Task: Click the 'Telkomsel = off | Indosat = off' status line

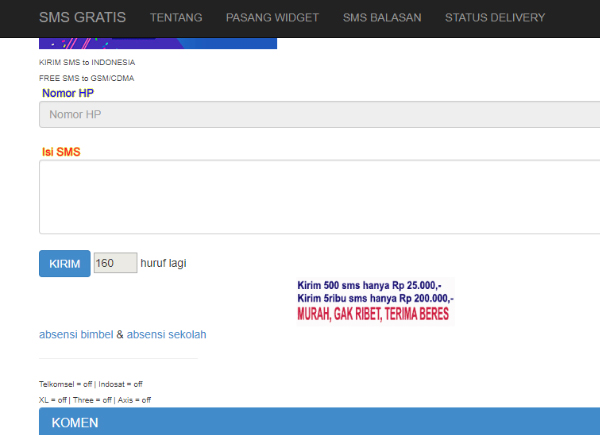Action: click(91, 384)
